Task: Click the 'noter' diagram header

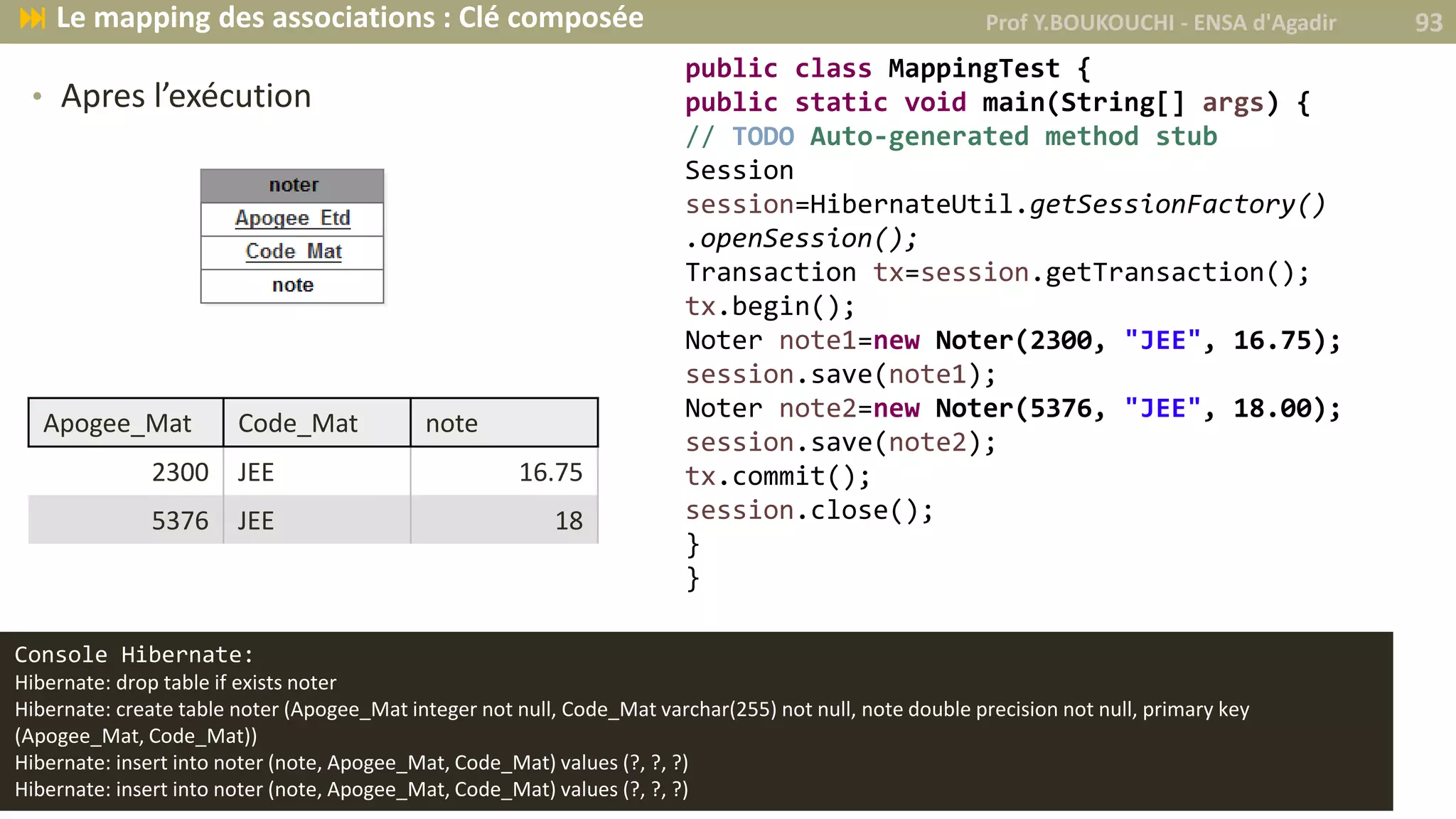Action: (x=292, y=186)
